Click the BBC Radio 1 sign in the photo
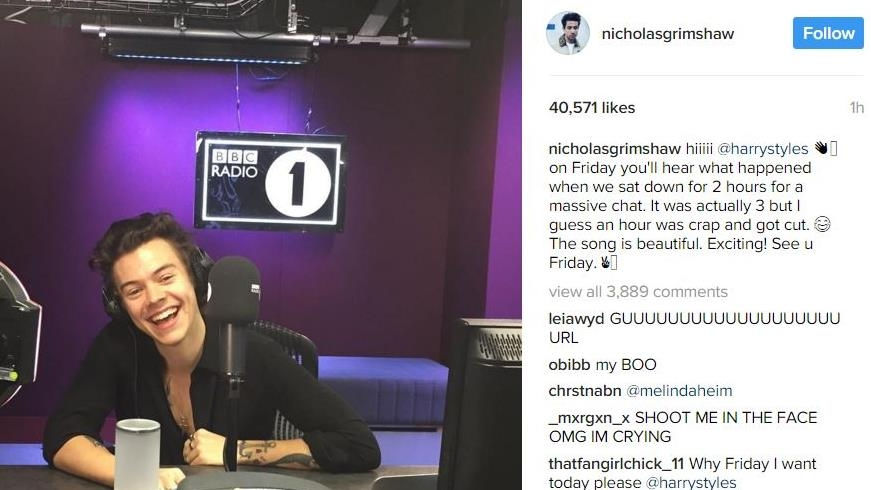Viewport: 871px width, 490px height. pos(269,182)
